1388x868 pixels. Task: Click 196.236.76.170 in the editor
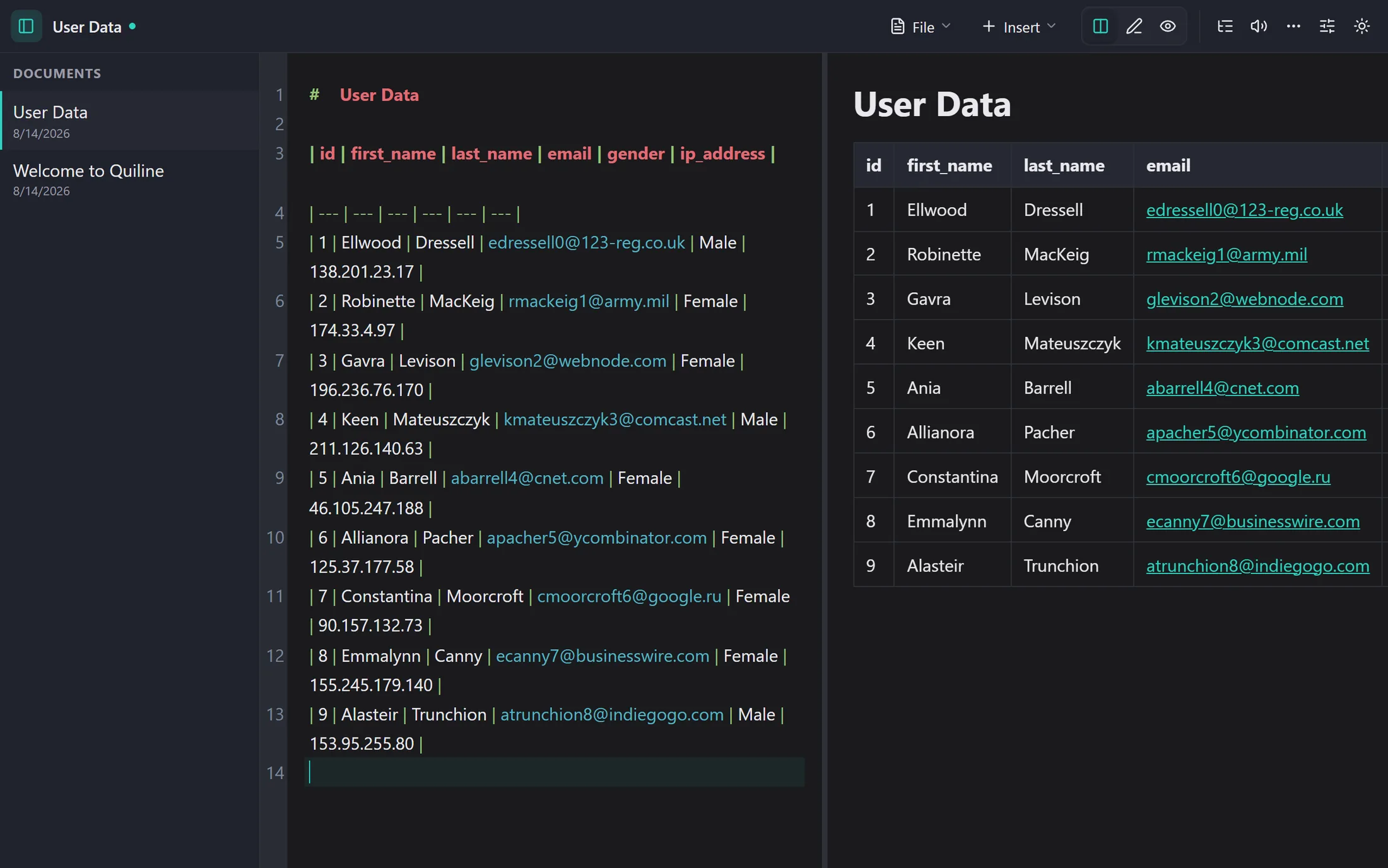coord(366,390)
